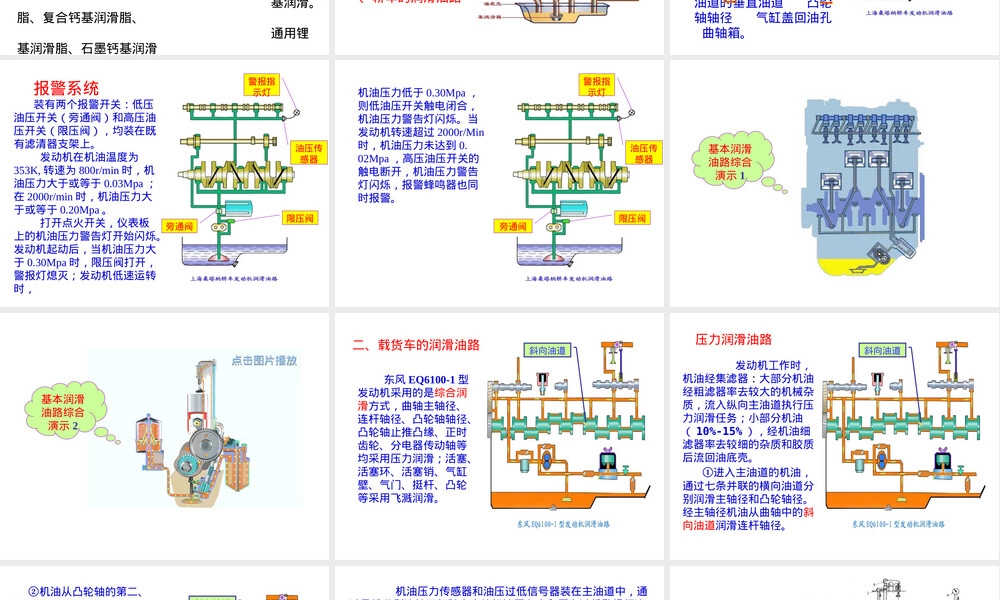Select the 二、载货车的润滑油路 slide
The height and width of the screenshot is (600, 1000).
coord(499,436)
